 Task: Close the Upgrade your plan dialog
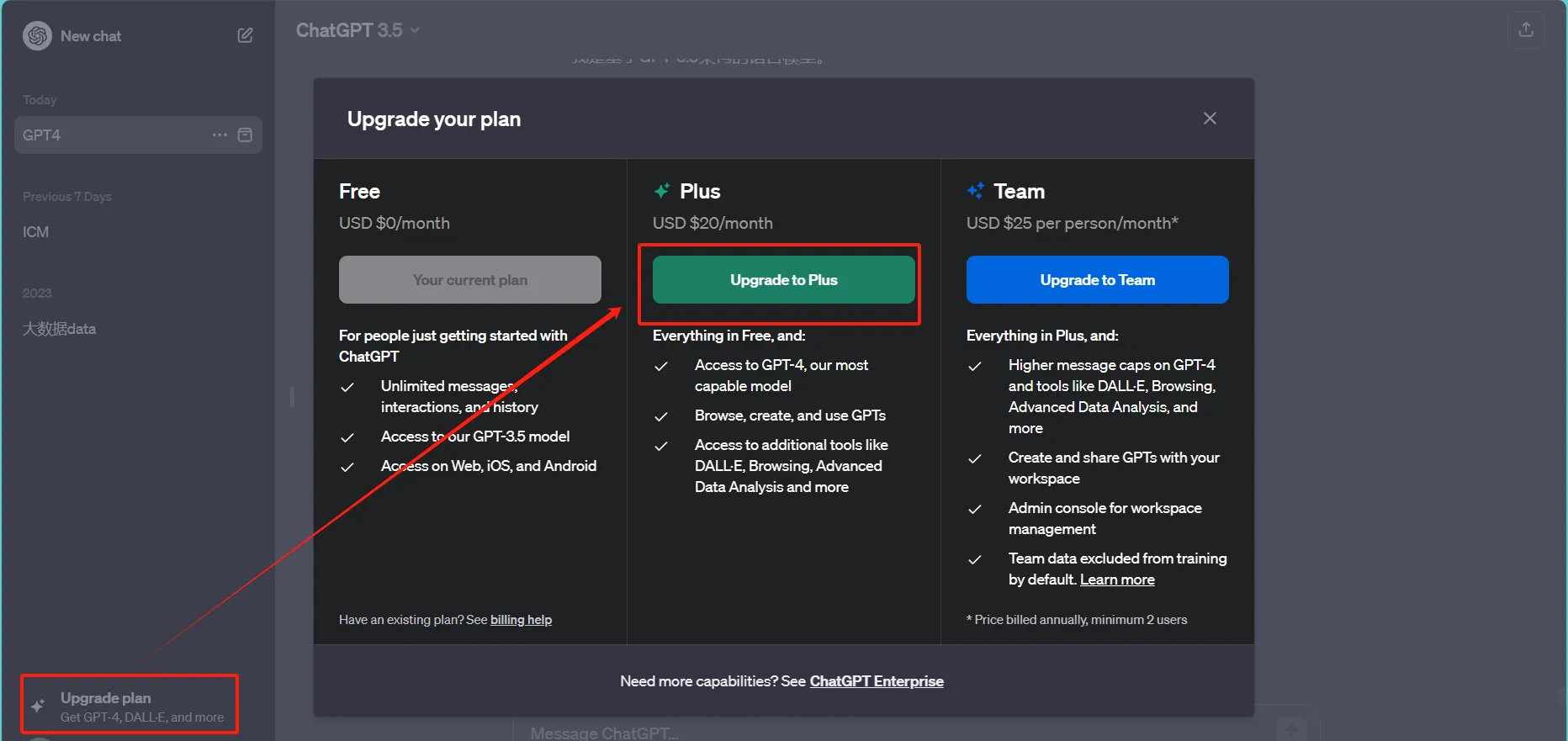point(1210,119)
